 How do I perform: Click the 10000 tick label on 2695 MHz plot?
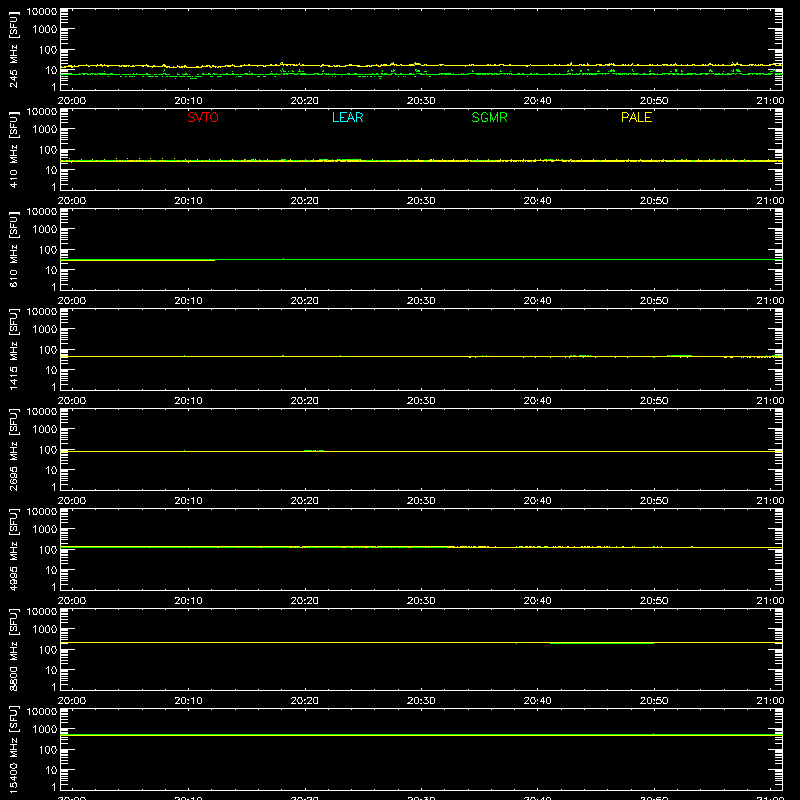(42, 412)
